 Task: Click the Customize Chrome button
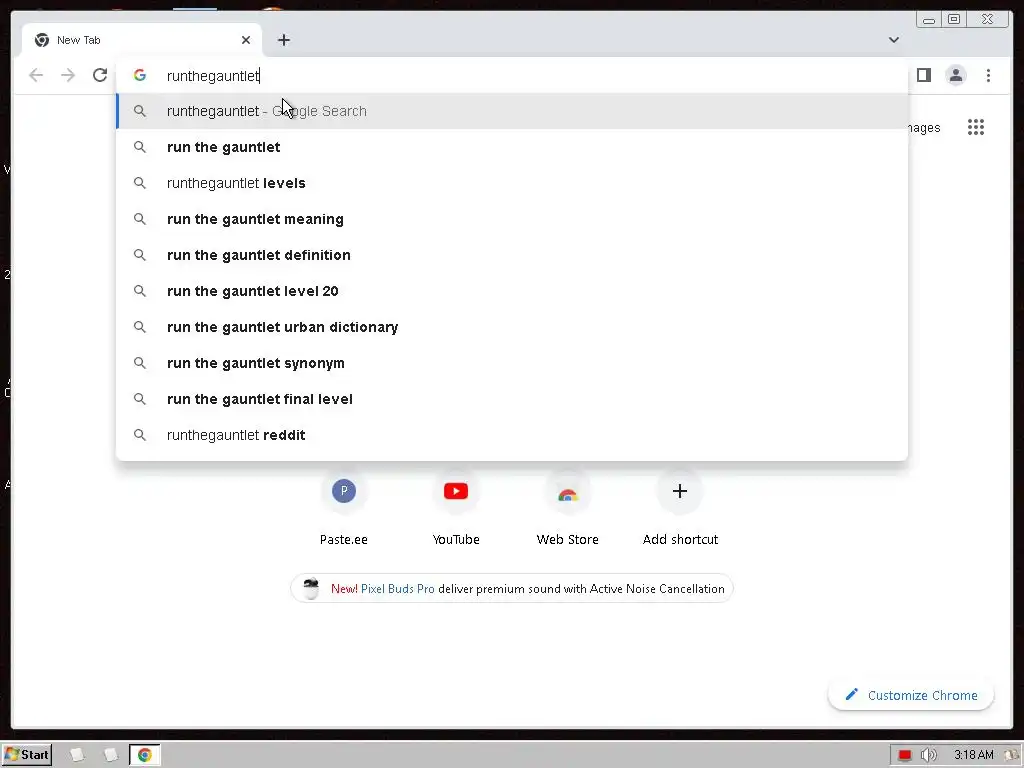coord(911,695)
